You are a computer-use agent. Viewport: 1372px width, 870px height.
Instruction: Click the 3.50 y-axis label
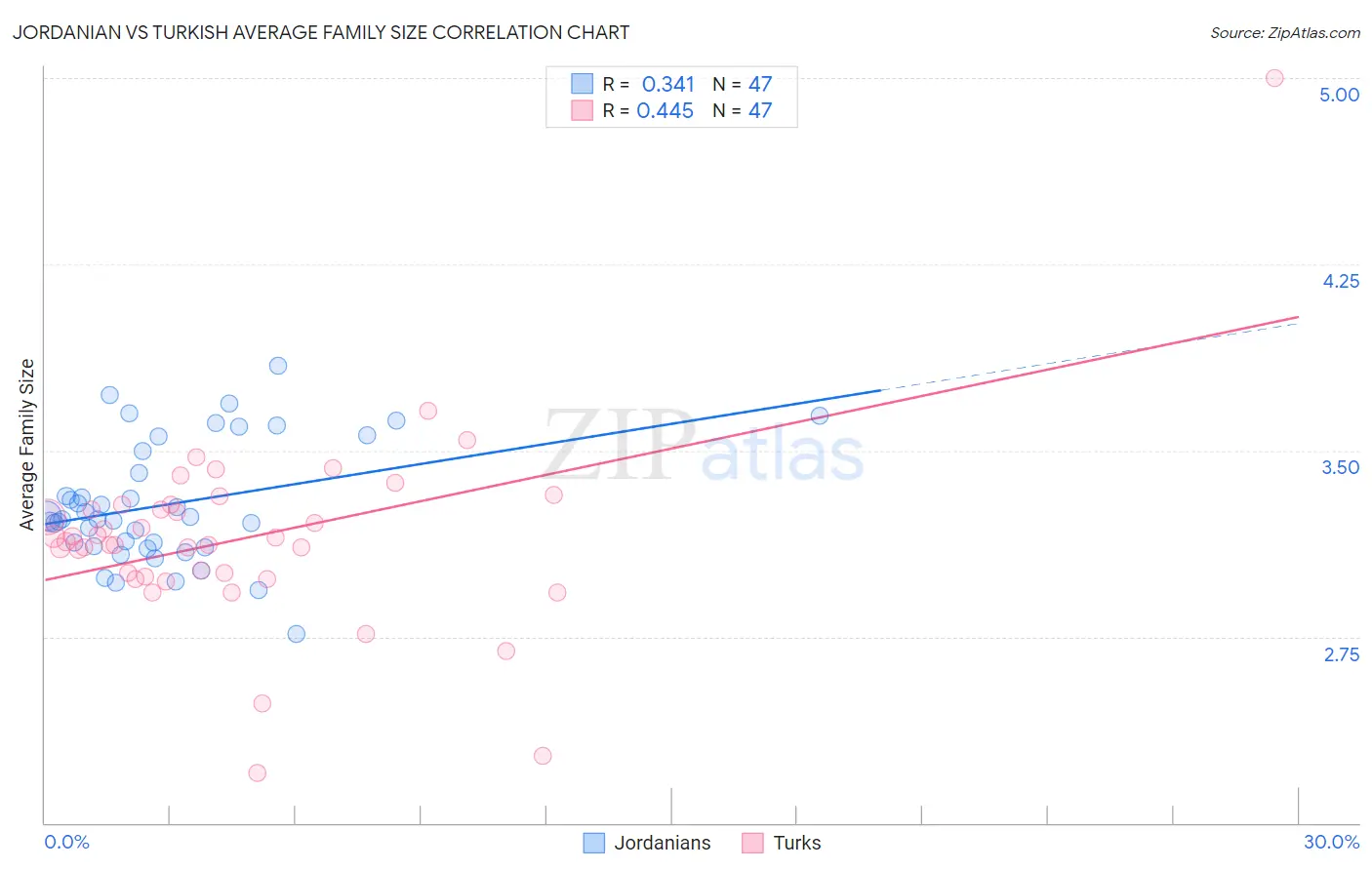1341,467
